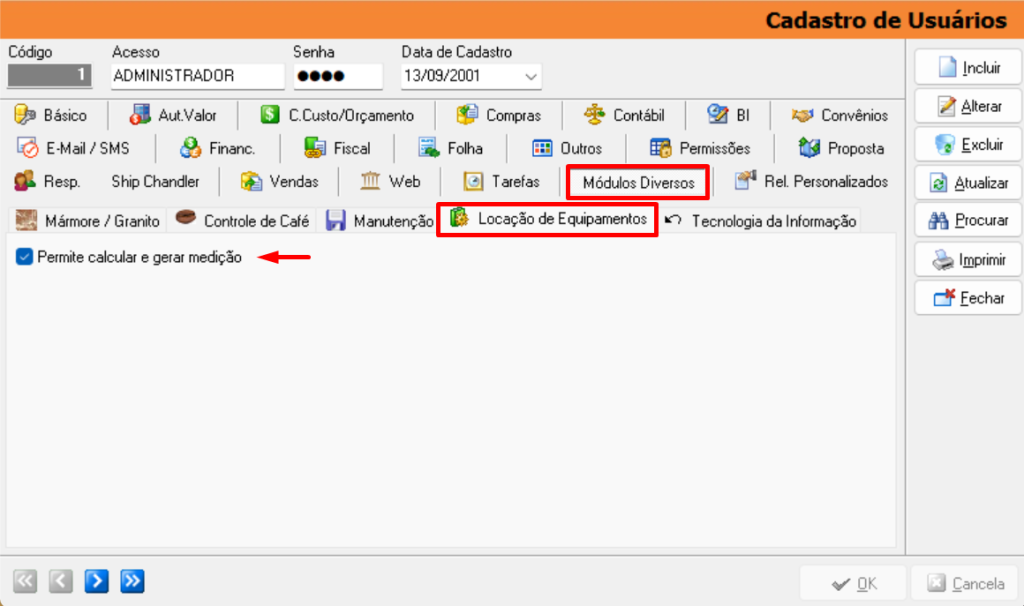Click the Alterar button
The width and height of the screenshot is (1024, 606).
967,106
